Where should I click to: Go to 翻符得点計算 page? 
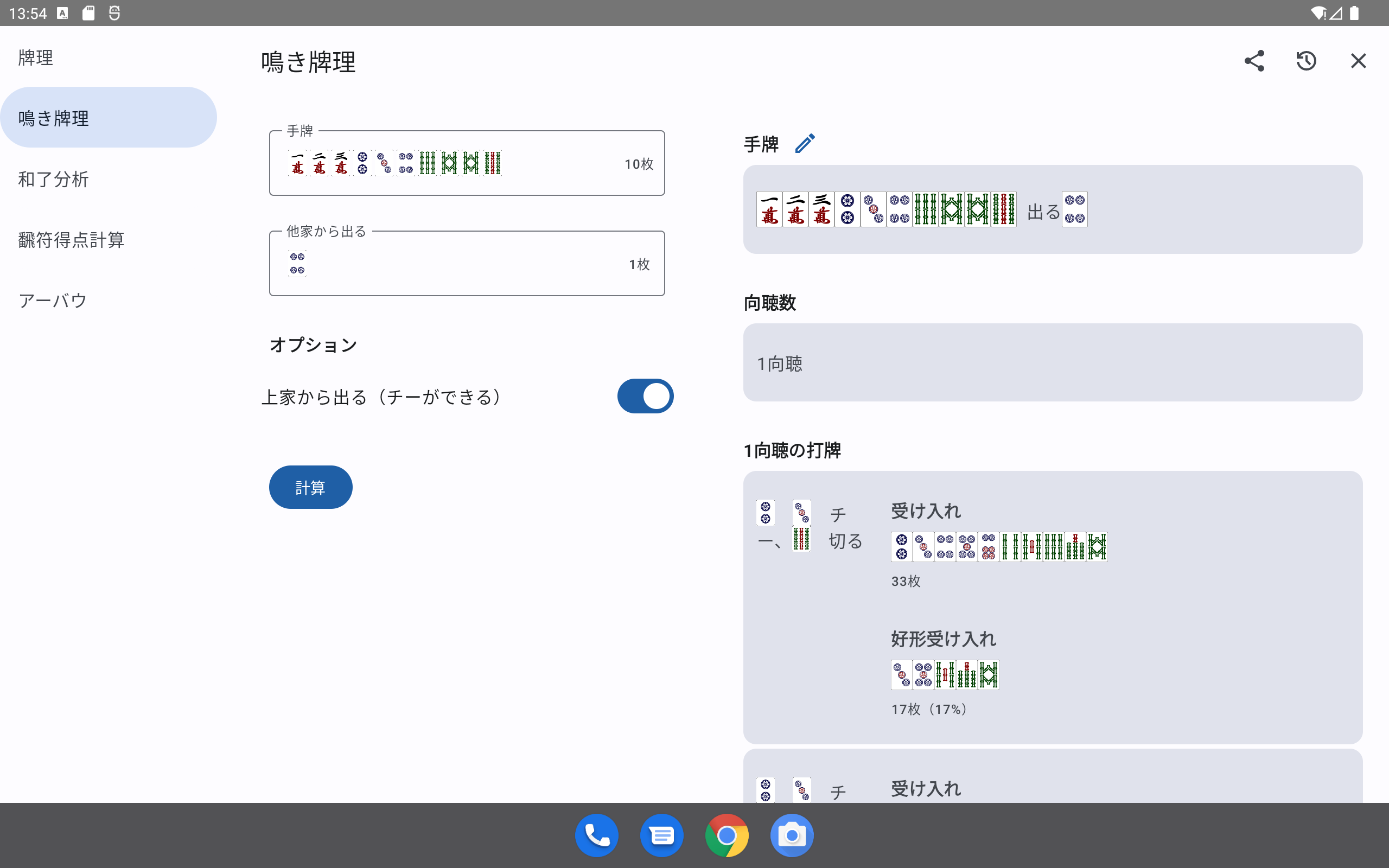point(71,240)
